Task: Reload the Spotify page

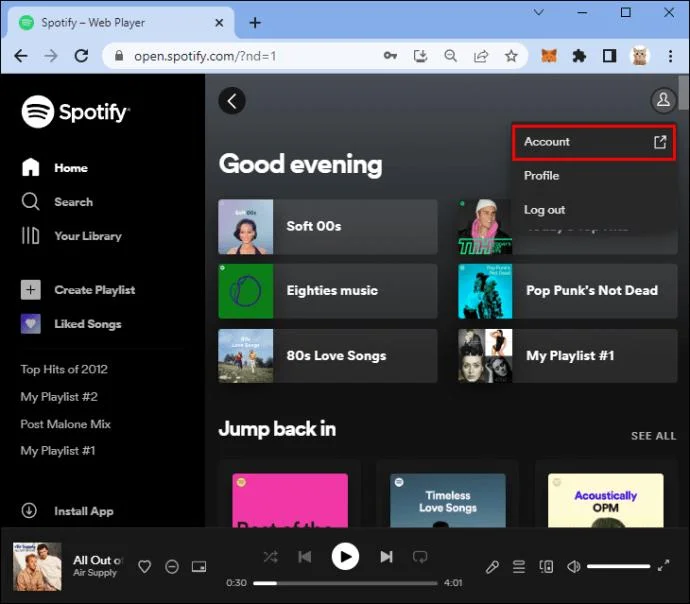Action: 81,56
